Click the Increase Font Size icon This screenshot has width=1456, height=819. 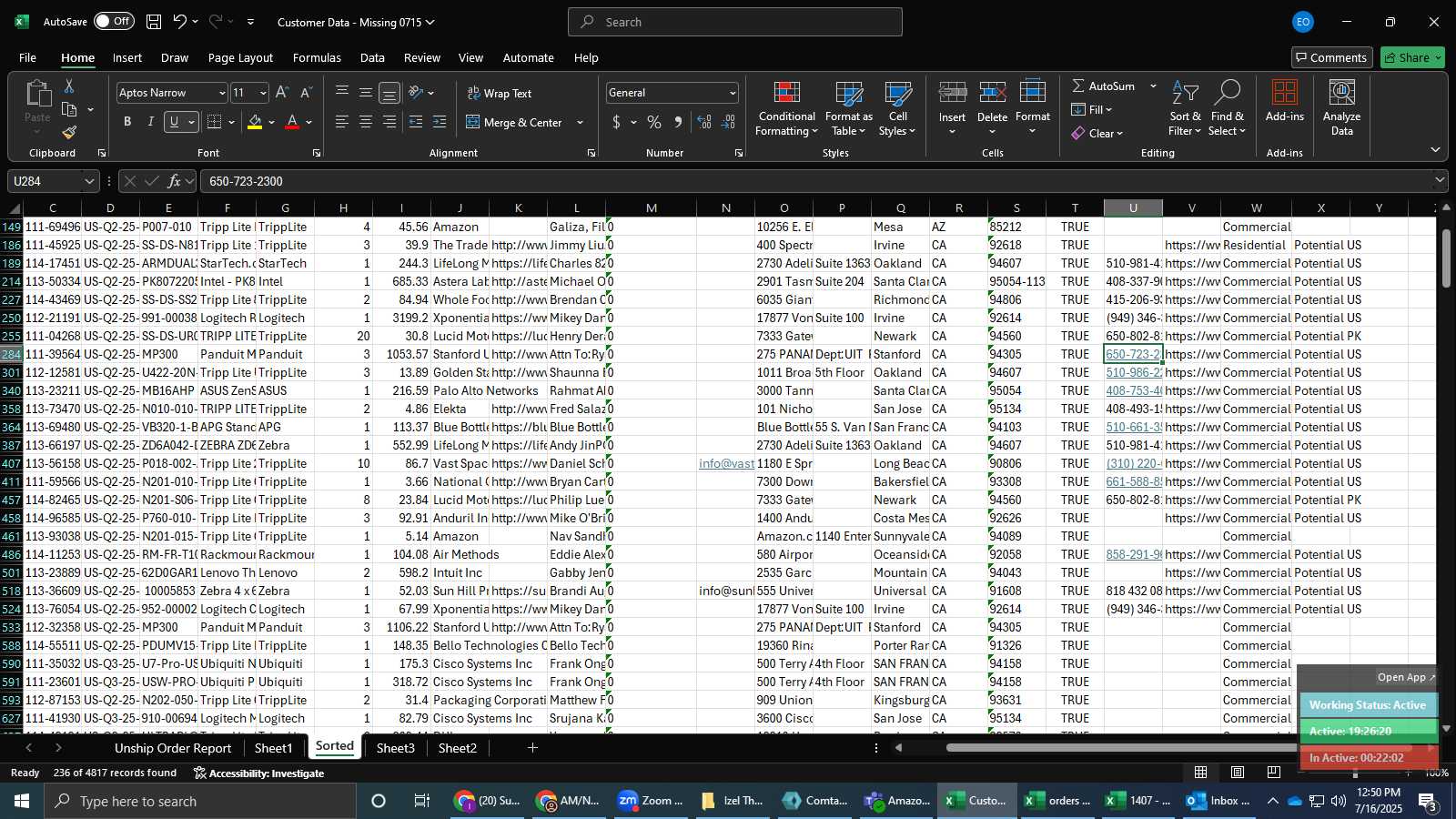point(282,93)
